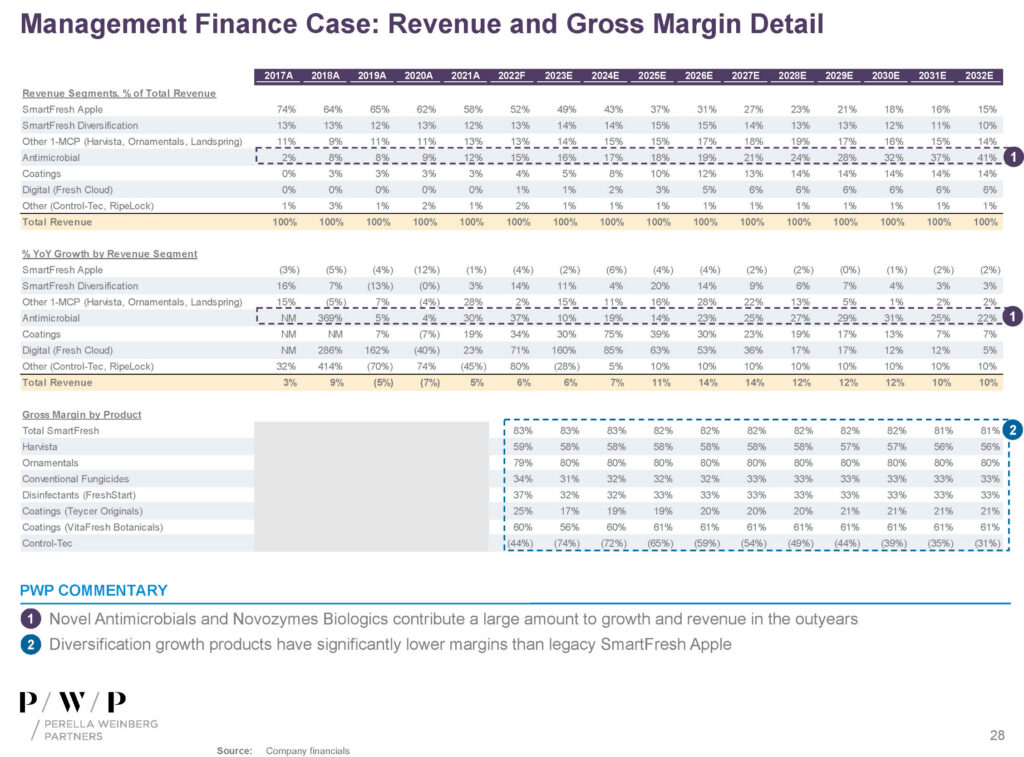This screenshot has width=1024, height=757.
Task: Click 'Total Revenue' label in YoY Growth section
Action: pyautogui.click(x=57, y=383)
